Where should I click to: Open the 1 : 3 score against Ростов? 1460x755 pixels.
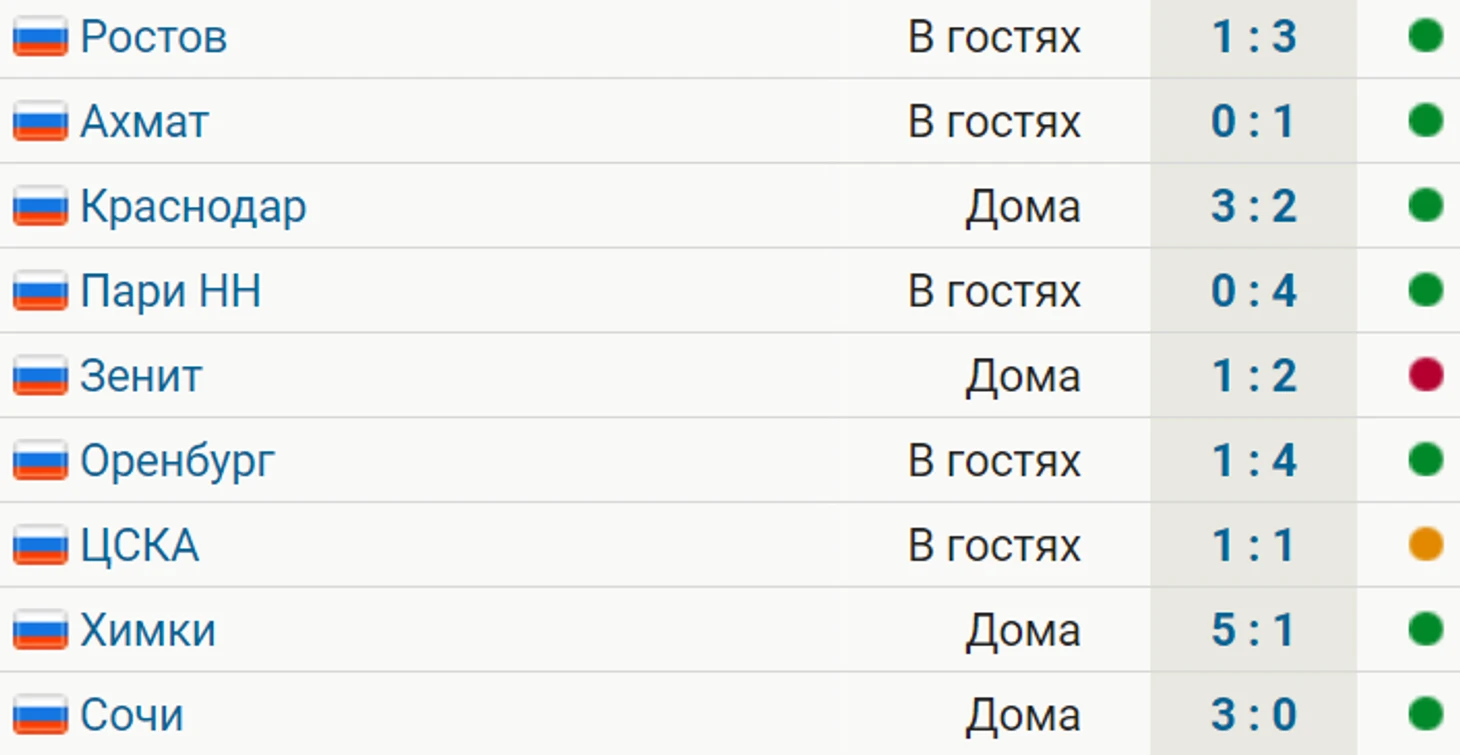(x=1254, y=37)
